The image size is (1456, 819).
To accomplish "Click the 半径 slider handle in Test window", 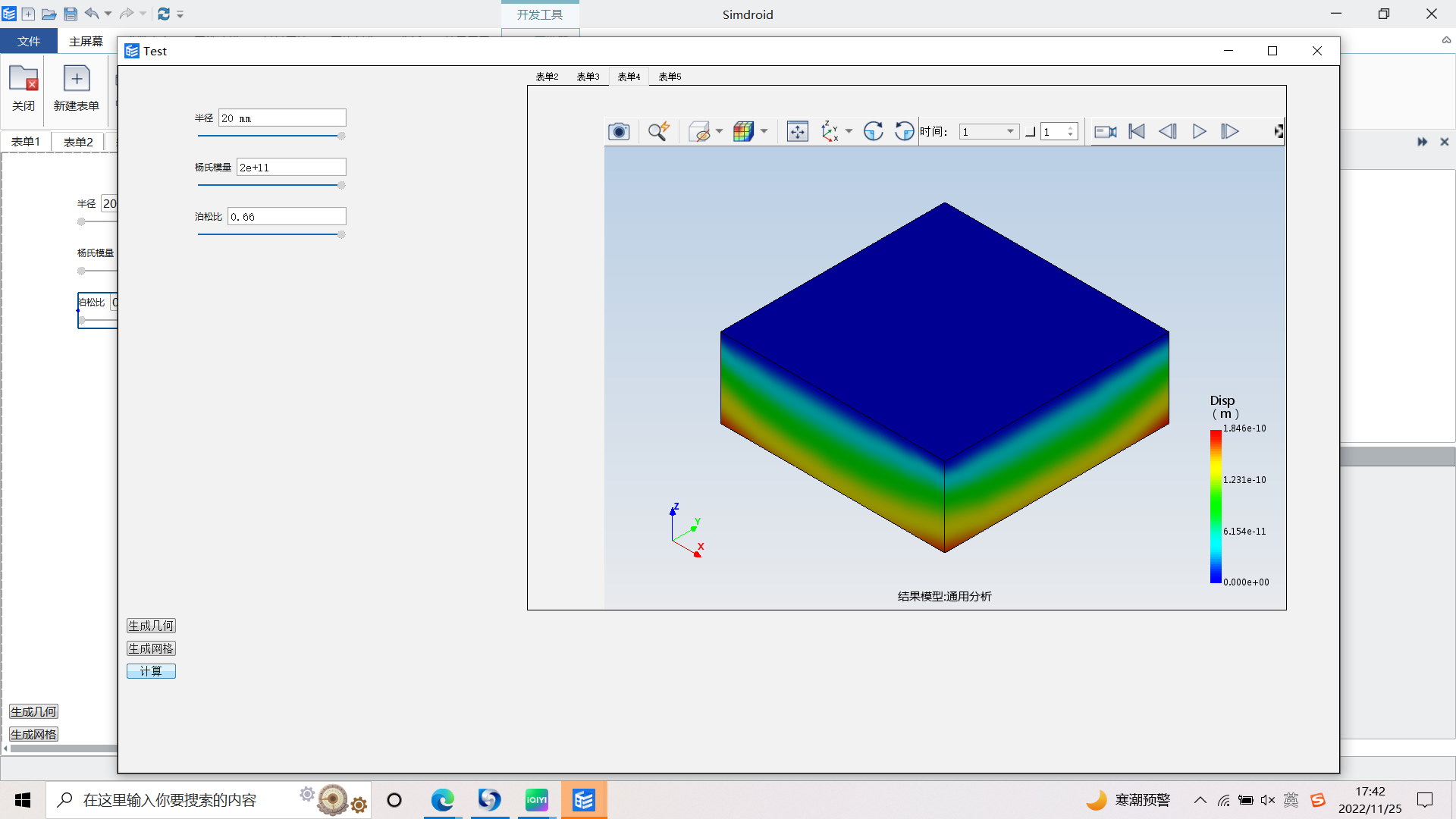I will [x=341, y=136].
